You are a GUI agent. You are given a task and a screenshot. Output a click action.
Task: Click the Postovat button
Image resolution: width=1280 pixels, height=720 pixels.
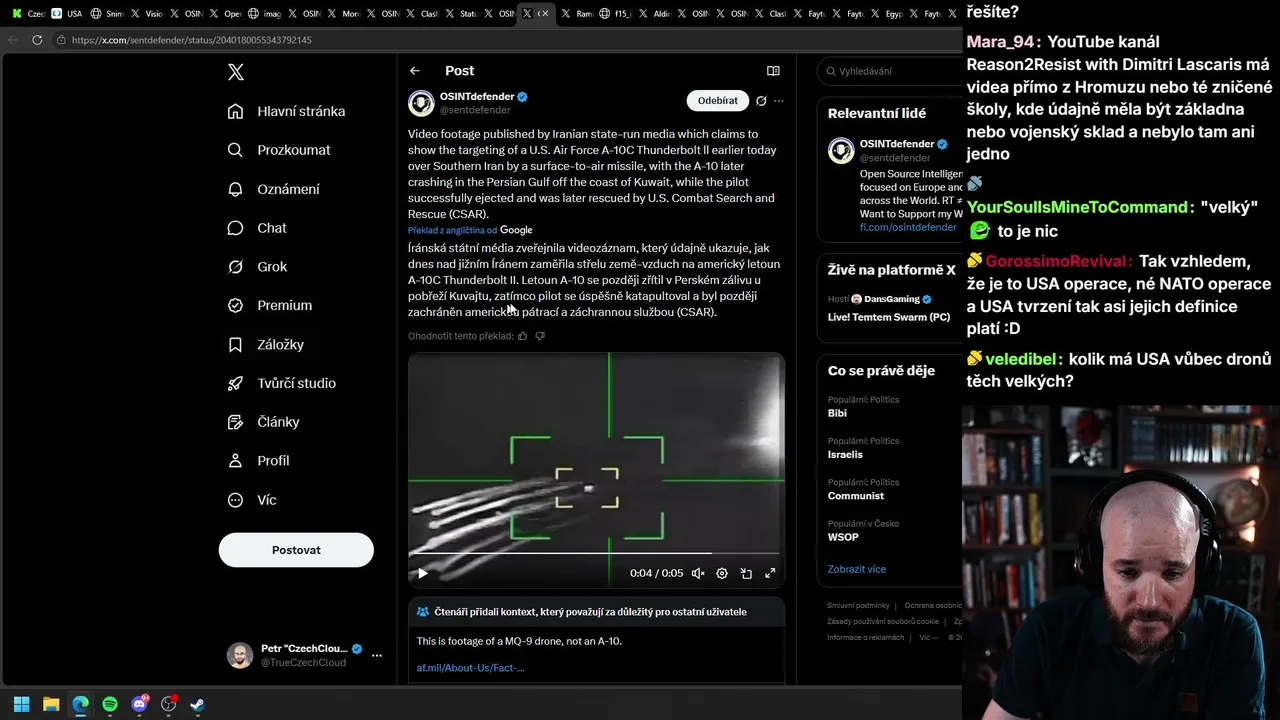coord(296,550)
